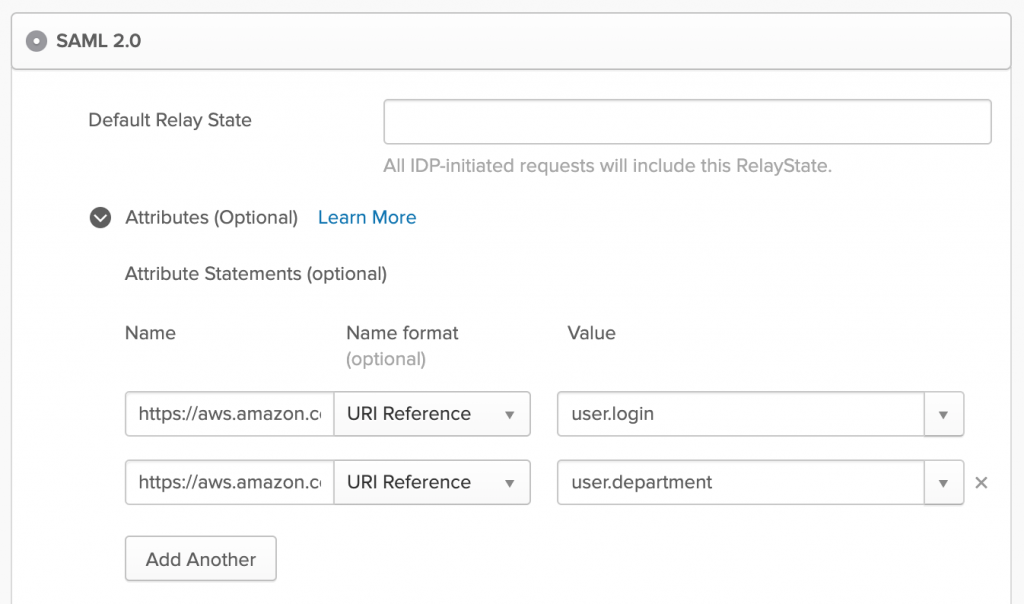Delete the second attribute statement with X
This screenshot has width=1024, height=604.
981,482
